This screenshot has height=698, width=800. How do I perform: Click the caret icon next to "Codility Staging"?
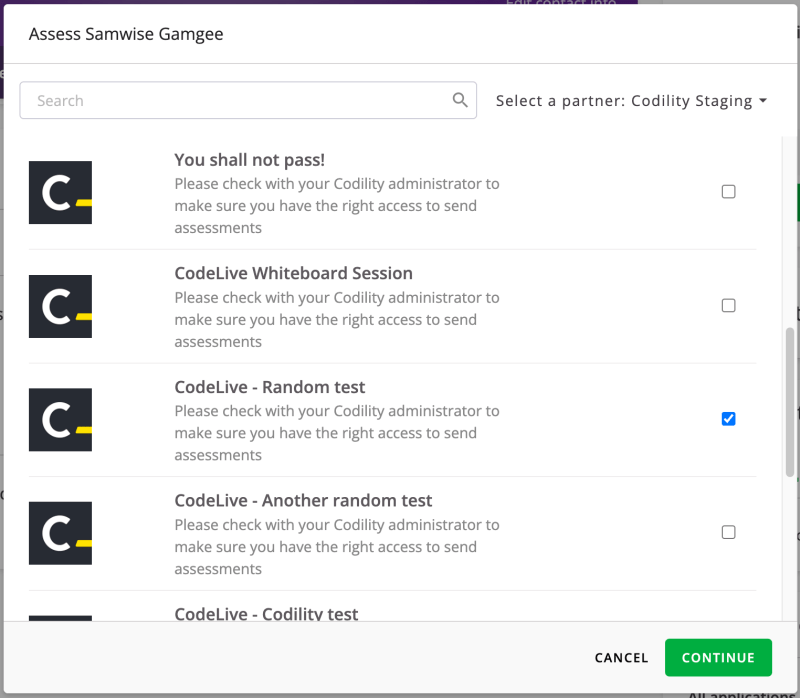click(763, 100)
